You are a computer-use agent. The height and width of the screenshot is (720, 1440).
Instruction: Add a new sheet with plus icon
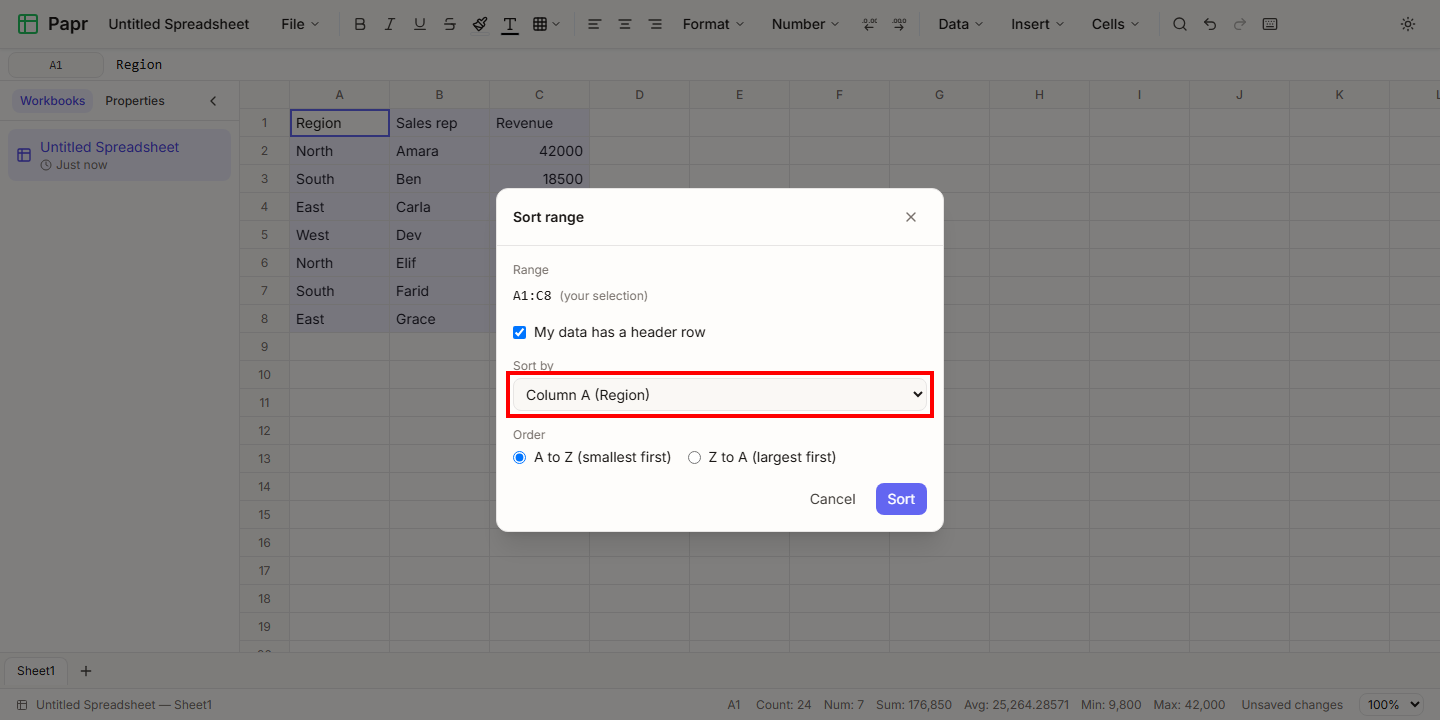click(x=86, y=671)
